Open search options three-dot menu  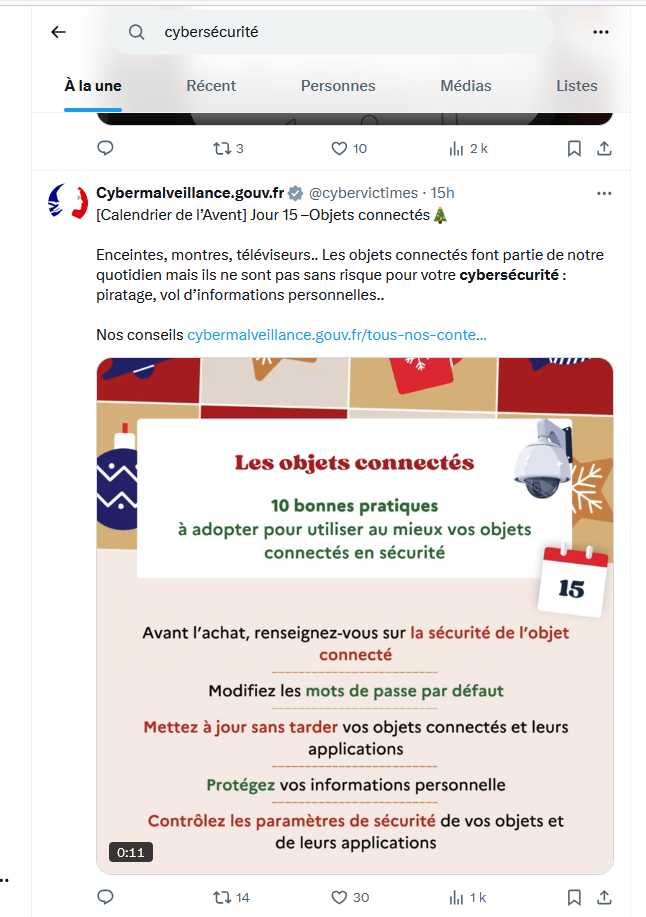tap(601, 32)
